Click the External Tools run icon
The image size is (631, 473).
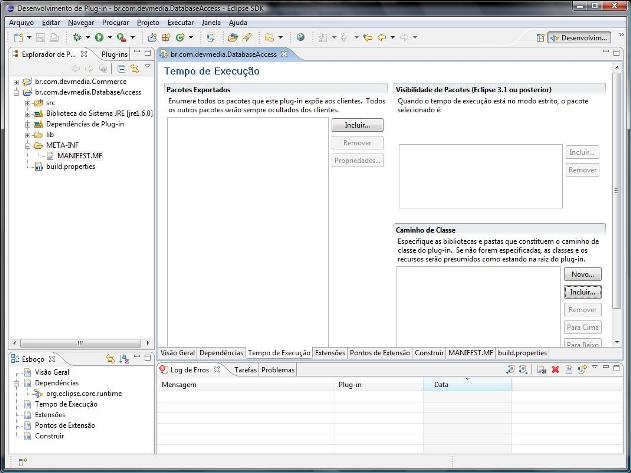point(121,37)
